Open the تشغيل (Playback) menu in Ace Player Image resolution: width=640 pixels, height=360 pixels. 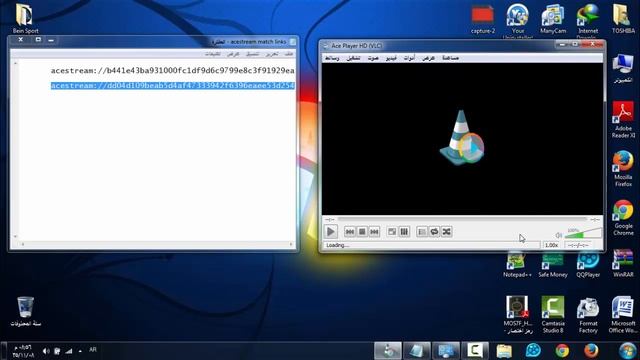(x=353, y=58)
